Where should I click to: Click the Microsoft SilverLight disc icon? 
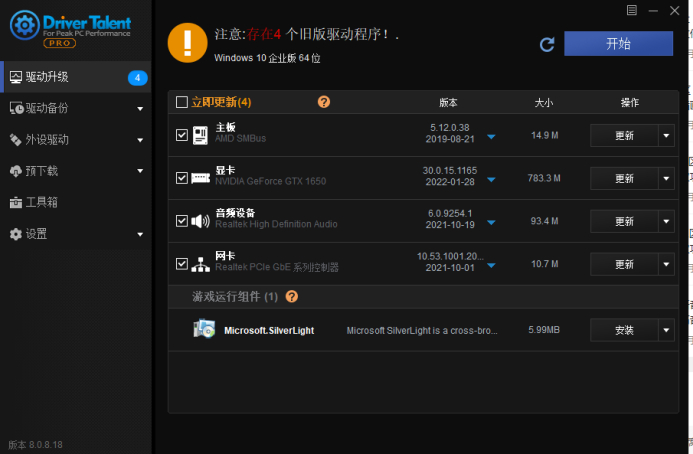click(204, 329)
